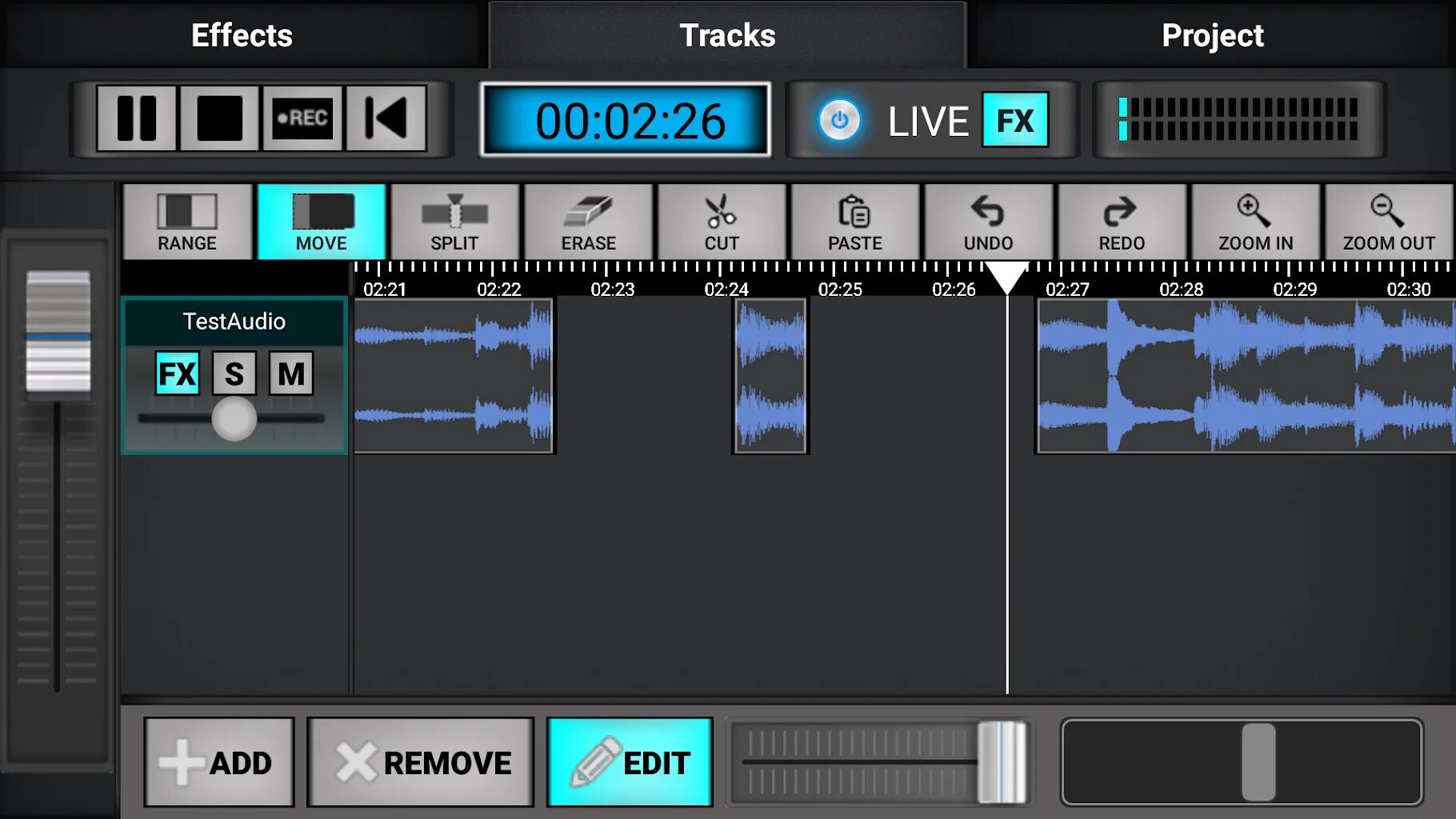Select the TestAudio track name label
Image resolution: width=1456 pixels, height=819 pixels.
pyautogui.click(x=234, y=322)
